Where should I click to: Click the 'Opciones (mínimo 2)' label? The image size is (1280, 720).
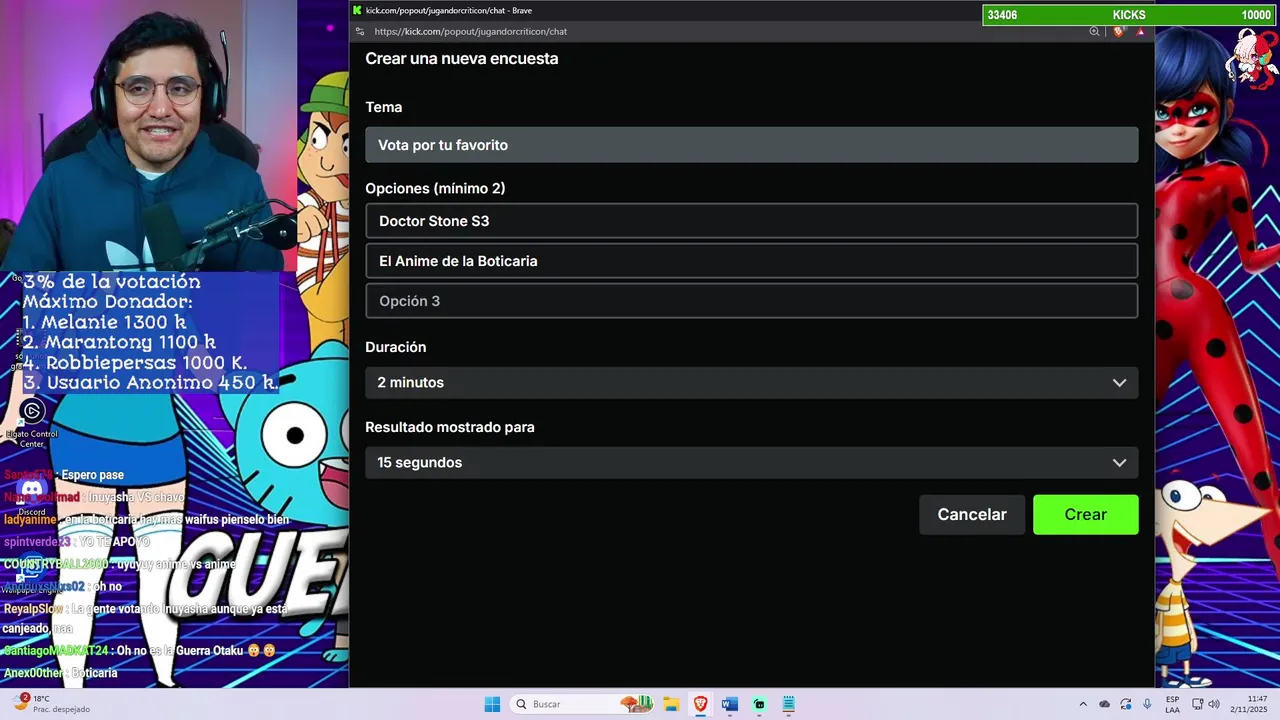(435, 188)
